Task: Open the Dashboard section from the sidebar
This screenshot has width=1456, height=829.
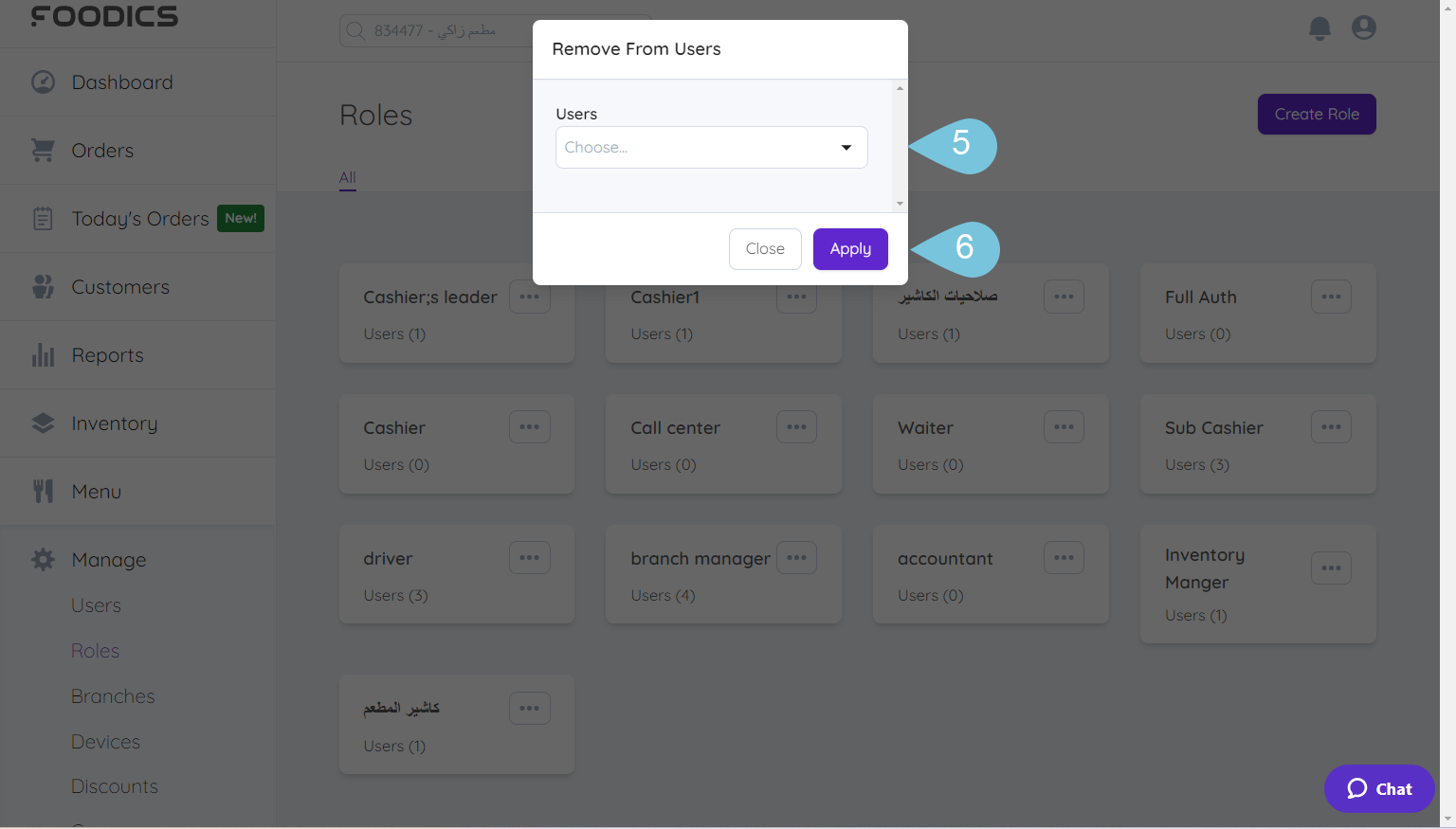Action: (43, 81)
